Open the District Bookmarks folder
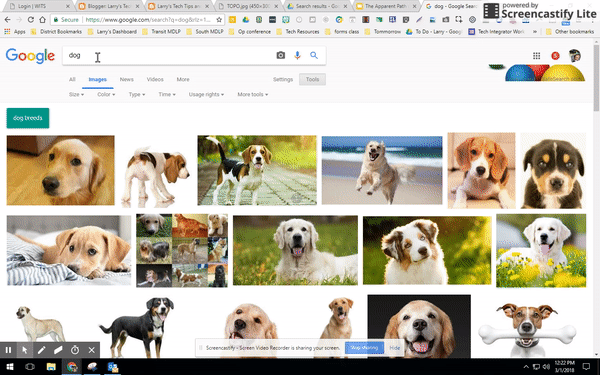600x375 pixels. tap(57, 32)
